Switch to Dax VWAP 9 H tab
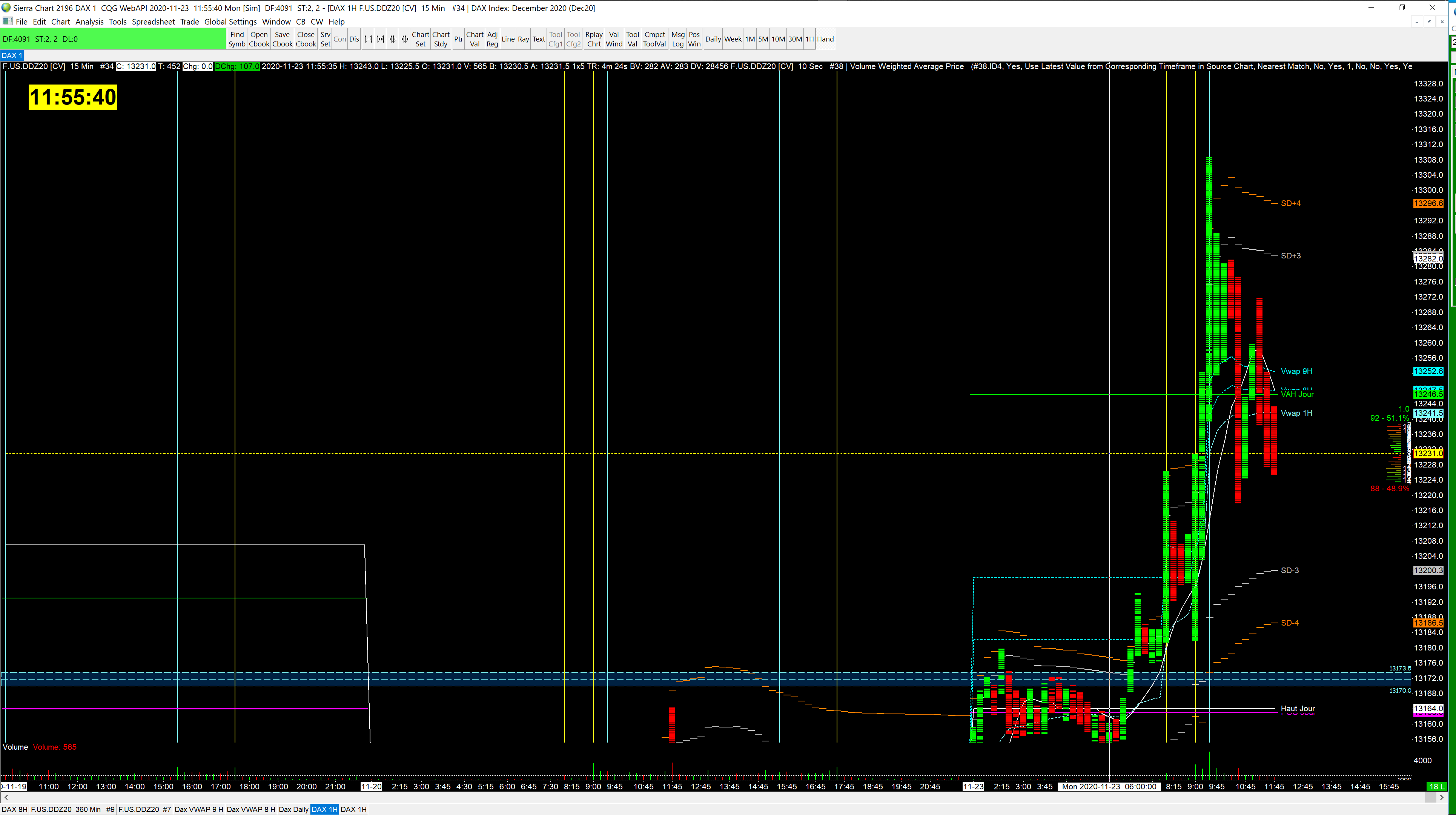 click(x=198, y=809)
